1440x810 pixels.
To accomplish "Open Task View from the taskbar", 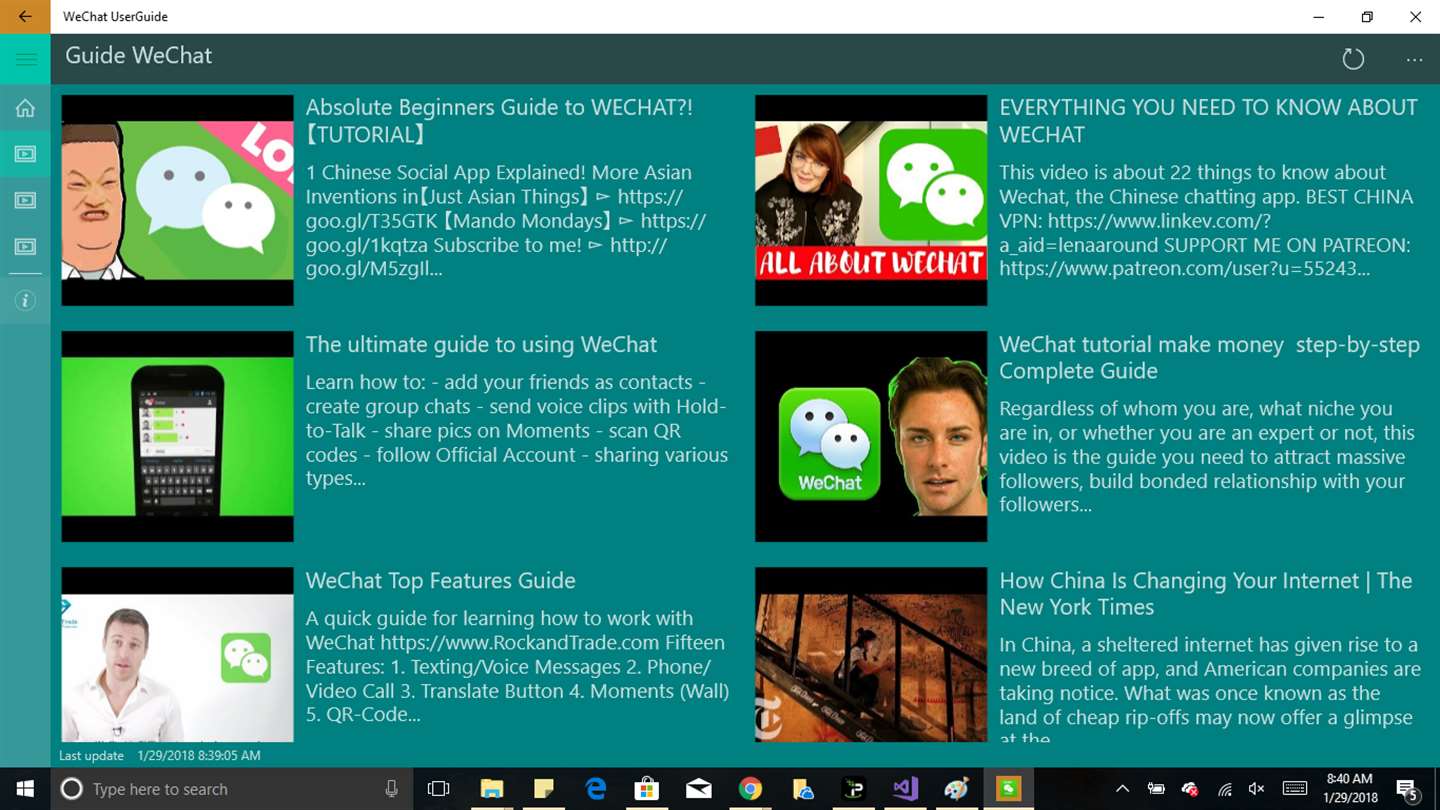I will pyautogui.click(x=438, y=789).
